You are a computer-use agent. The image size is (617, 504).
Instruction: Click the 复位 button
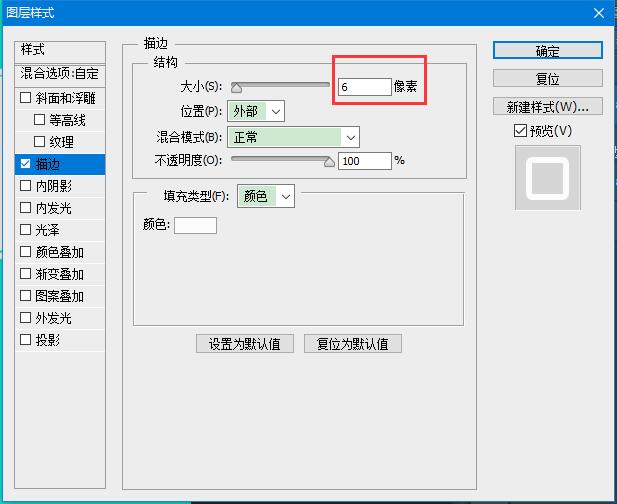[548, 79]
